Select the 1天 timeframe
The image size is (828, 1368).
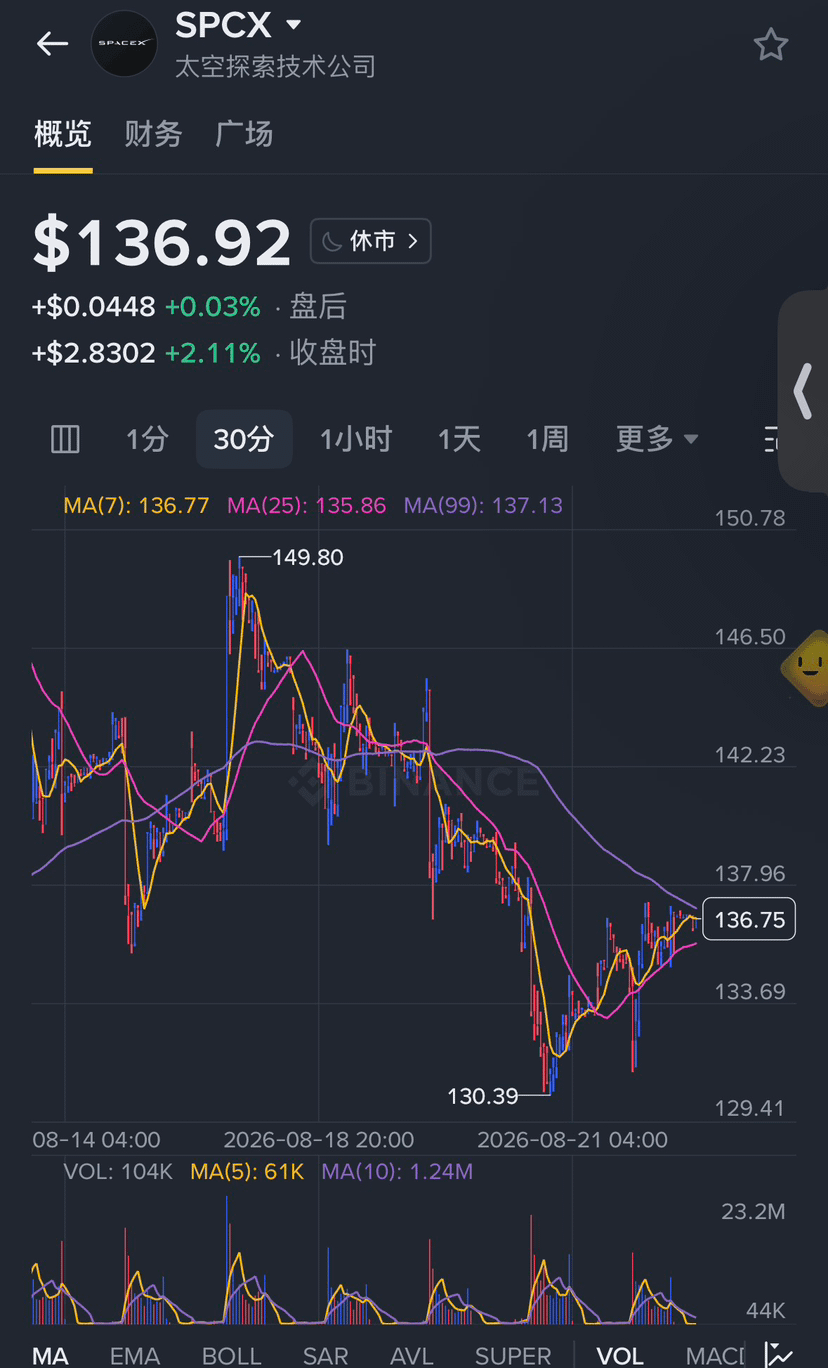459,439
